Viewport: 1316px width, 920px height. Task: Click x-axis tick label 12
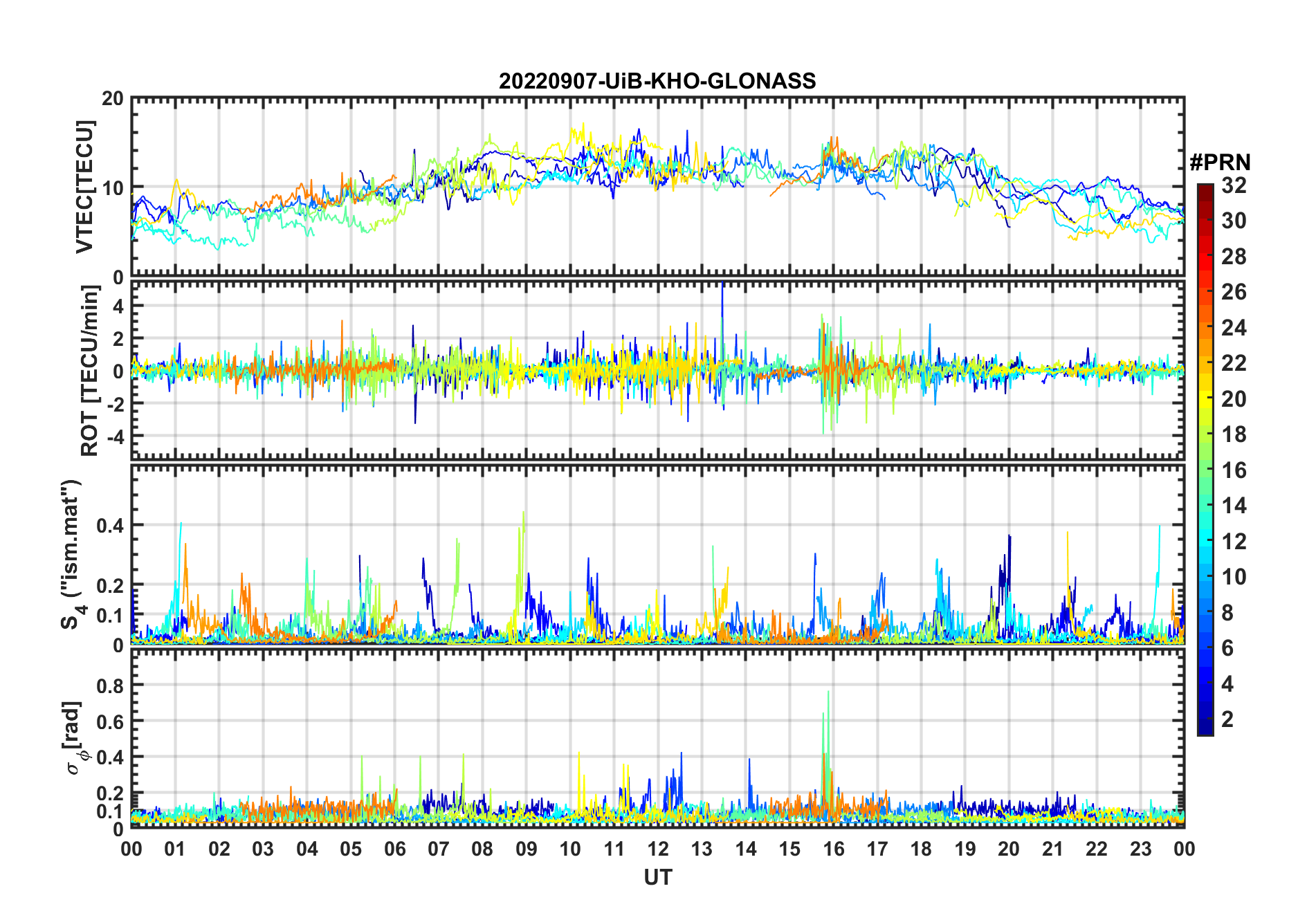point(658,849)
